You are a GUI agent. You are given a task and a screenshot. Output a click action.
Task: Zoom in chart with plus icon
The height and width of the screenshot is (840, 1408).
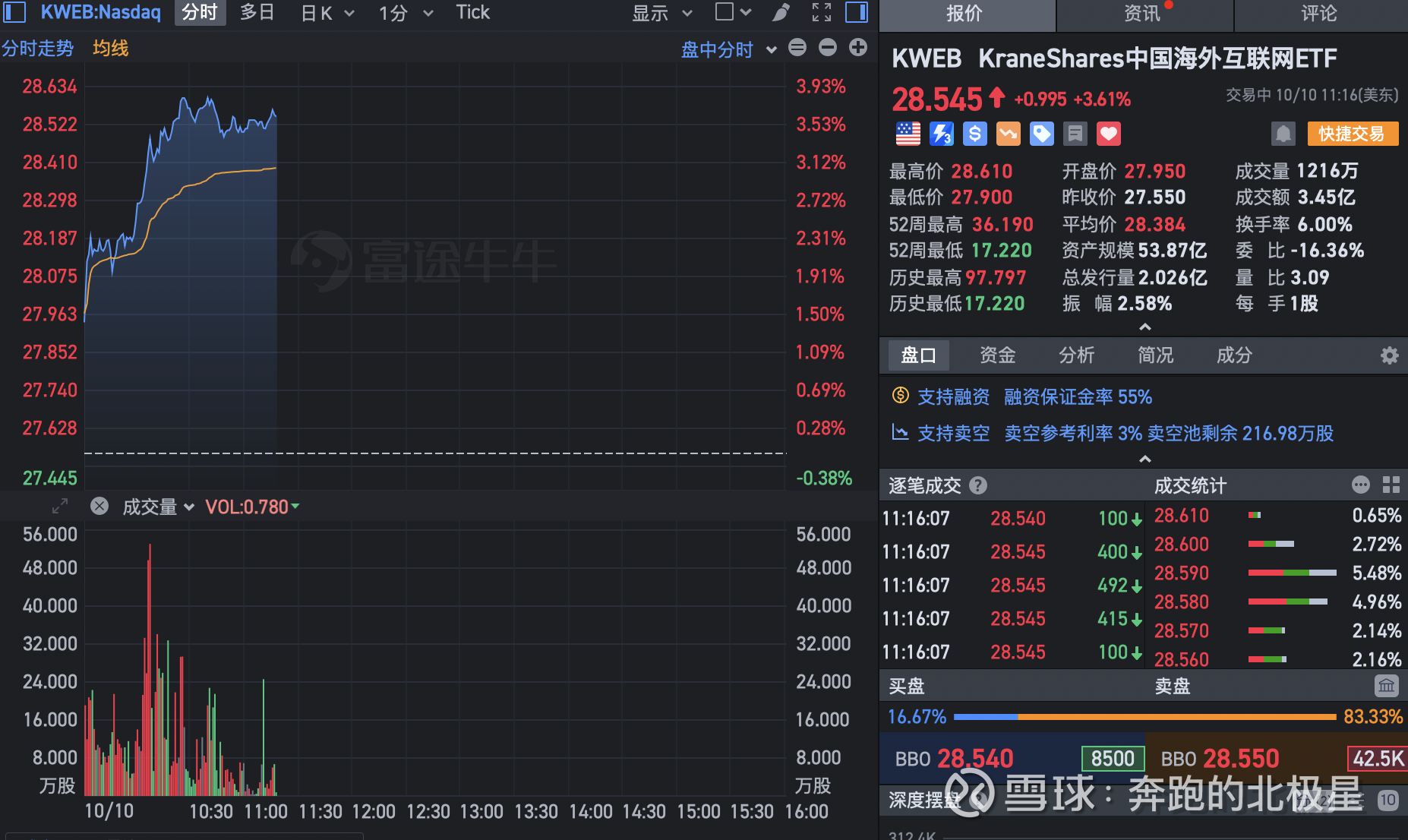coord(857,47)
